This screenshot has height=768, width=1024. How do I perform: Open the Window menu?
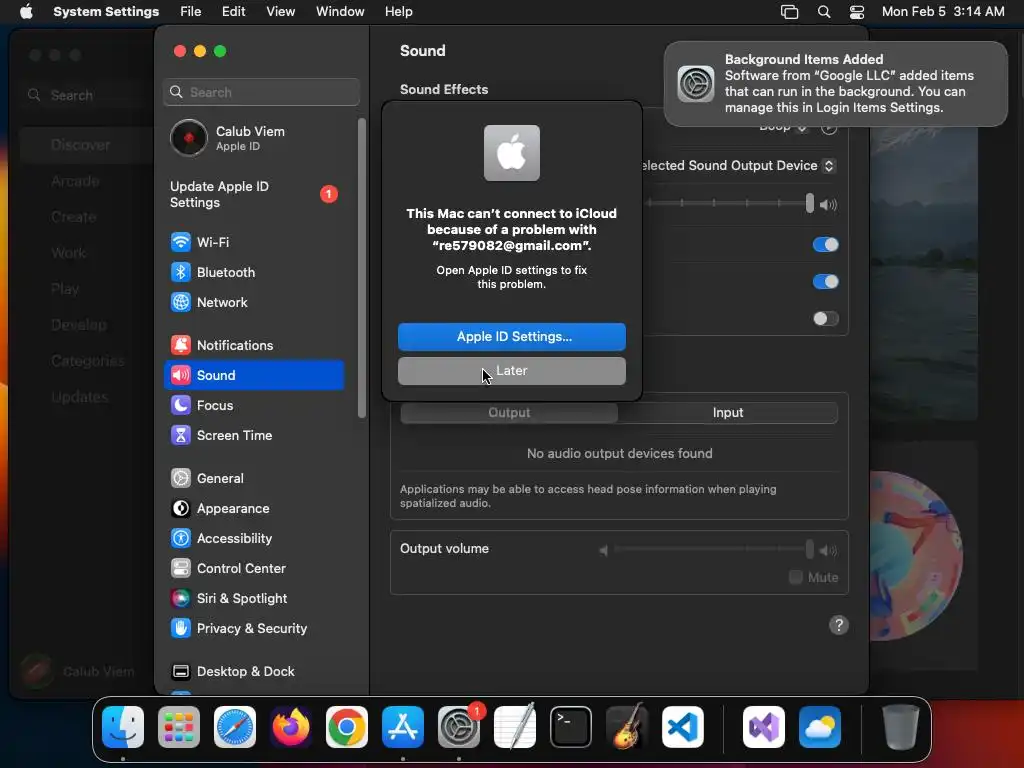[340, 12]
